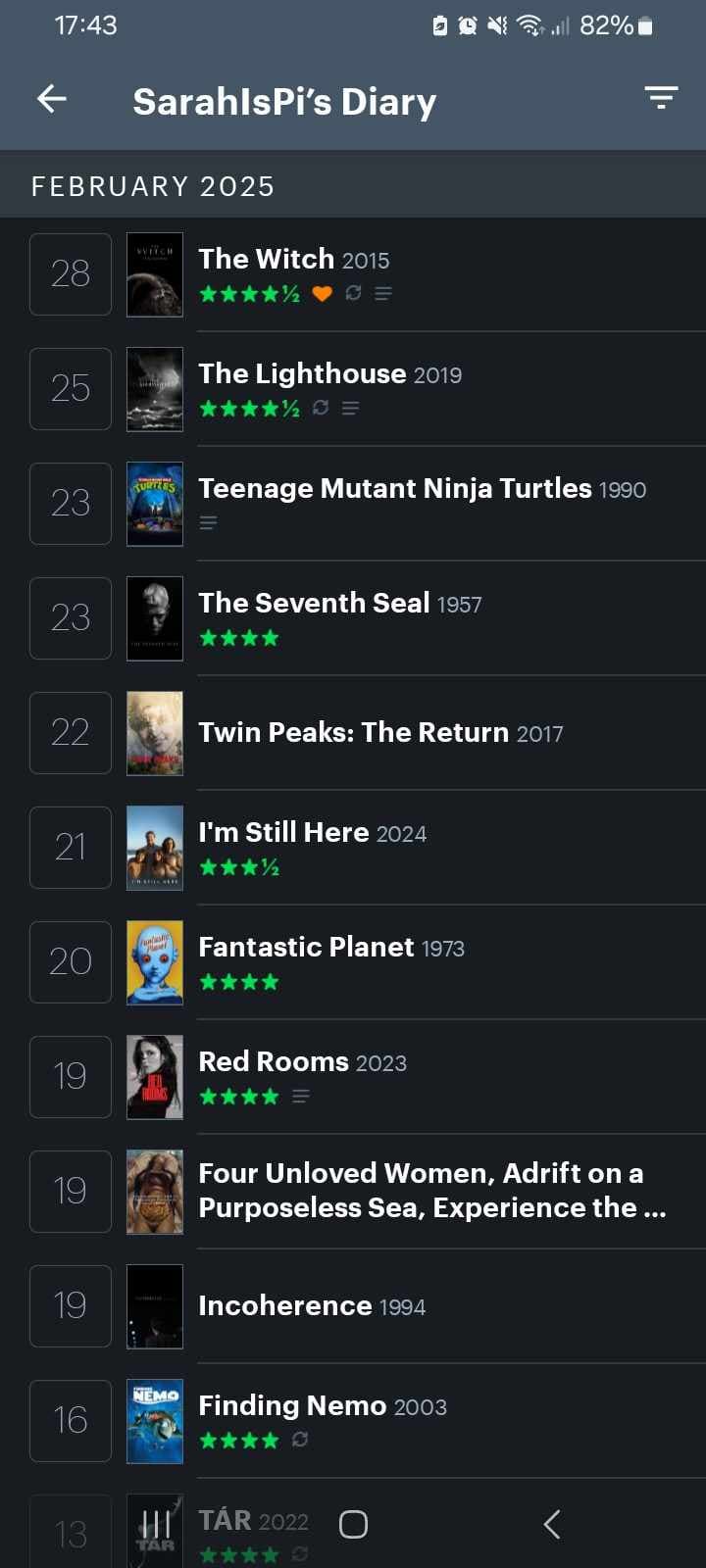Select the Twin Peaks: The Return entry
Screen dimensions: 706x1568
tap(380, 732)
